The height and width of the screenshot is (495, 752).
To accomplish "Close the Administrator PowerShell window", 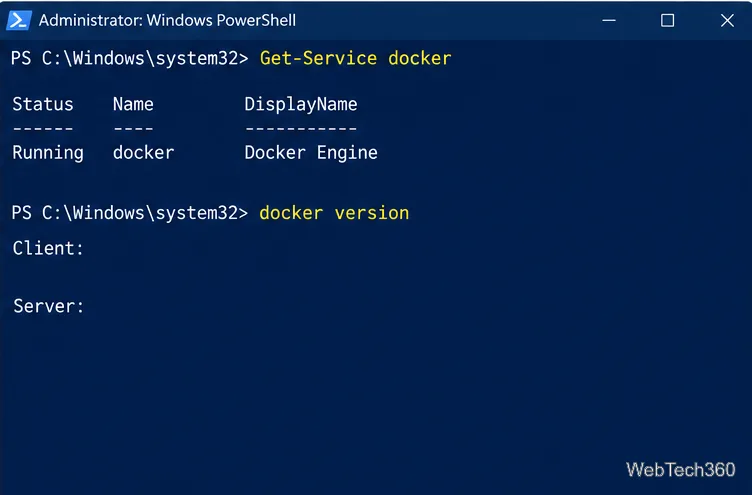I will pos(727,20).
